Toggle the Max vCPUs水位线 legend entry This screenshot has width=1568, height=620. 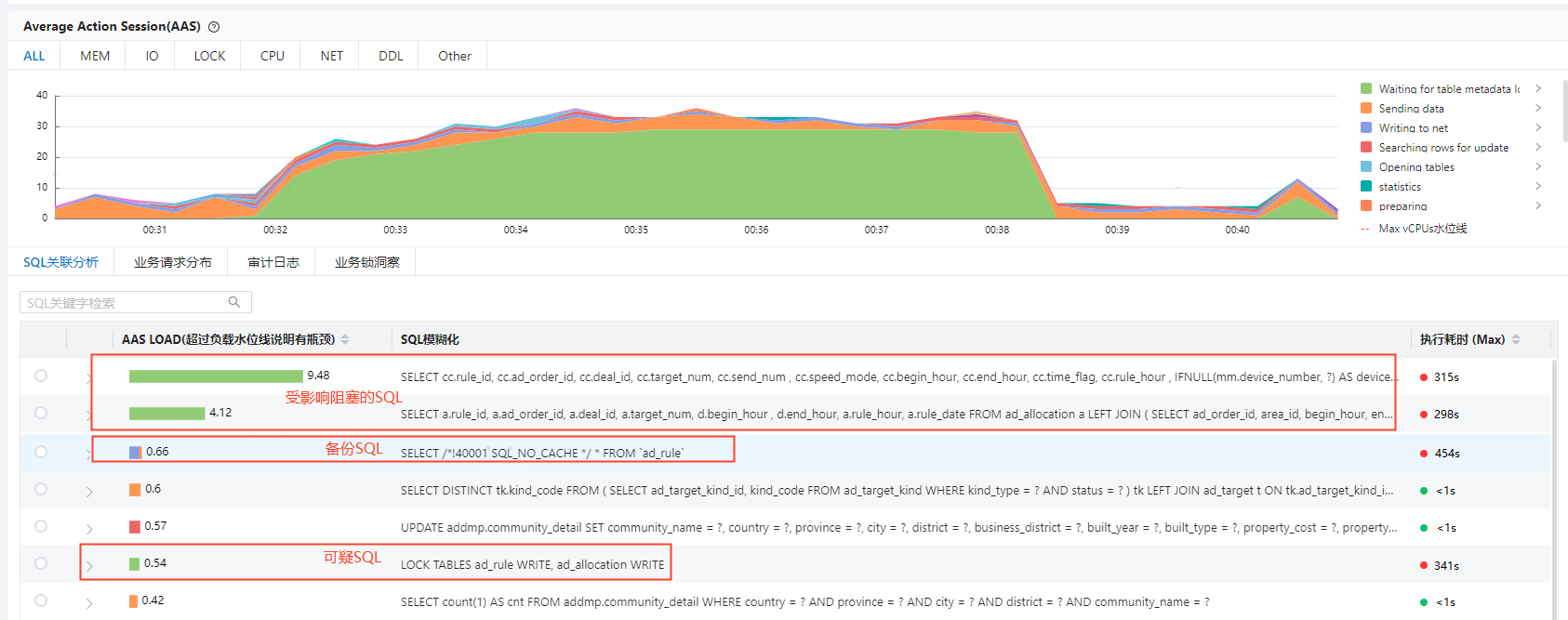(x=1414, y=229)
